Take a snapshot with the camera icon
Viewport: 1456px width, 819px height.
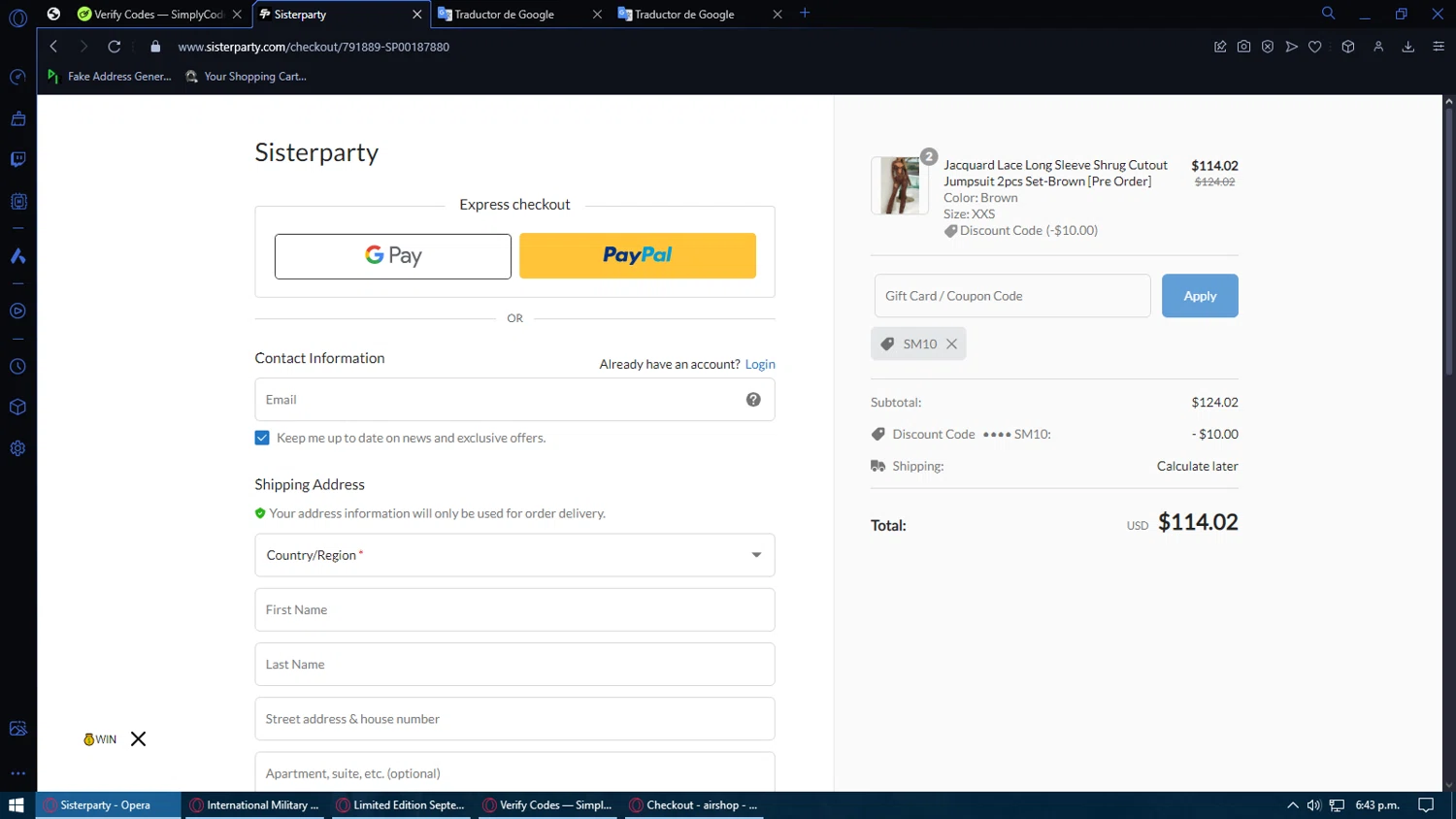(1243, 47)
